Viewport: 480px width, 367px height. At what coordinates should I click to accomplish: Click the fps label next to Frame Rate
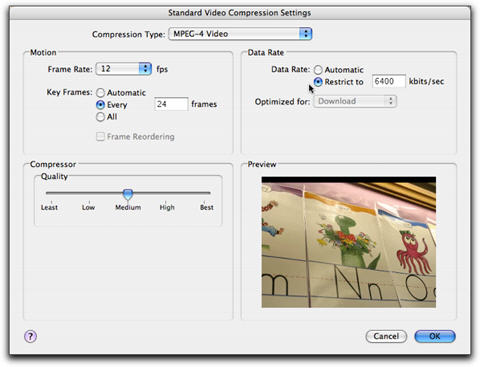162,69
